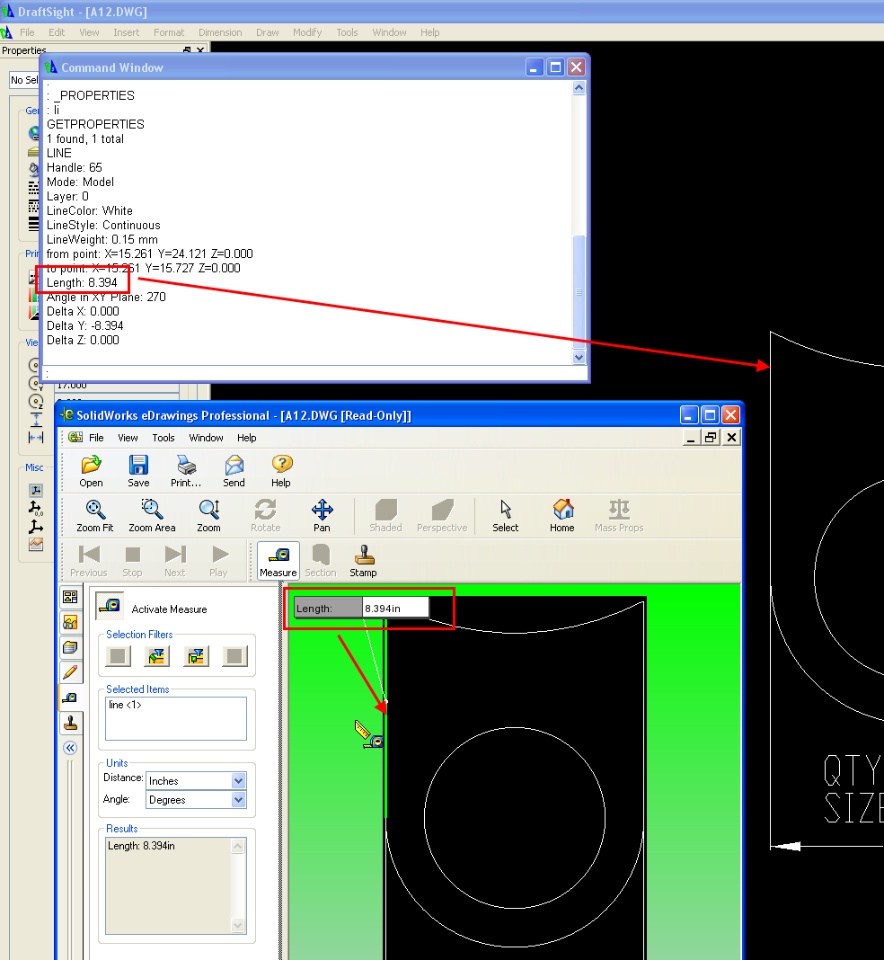Select the Zoom Area tool
Screen dimensions: 884x960
point(152,516)
